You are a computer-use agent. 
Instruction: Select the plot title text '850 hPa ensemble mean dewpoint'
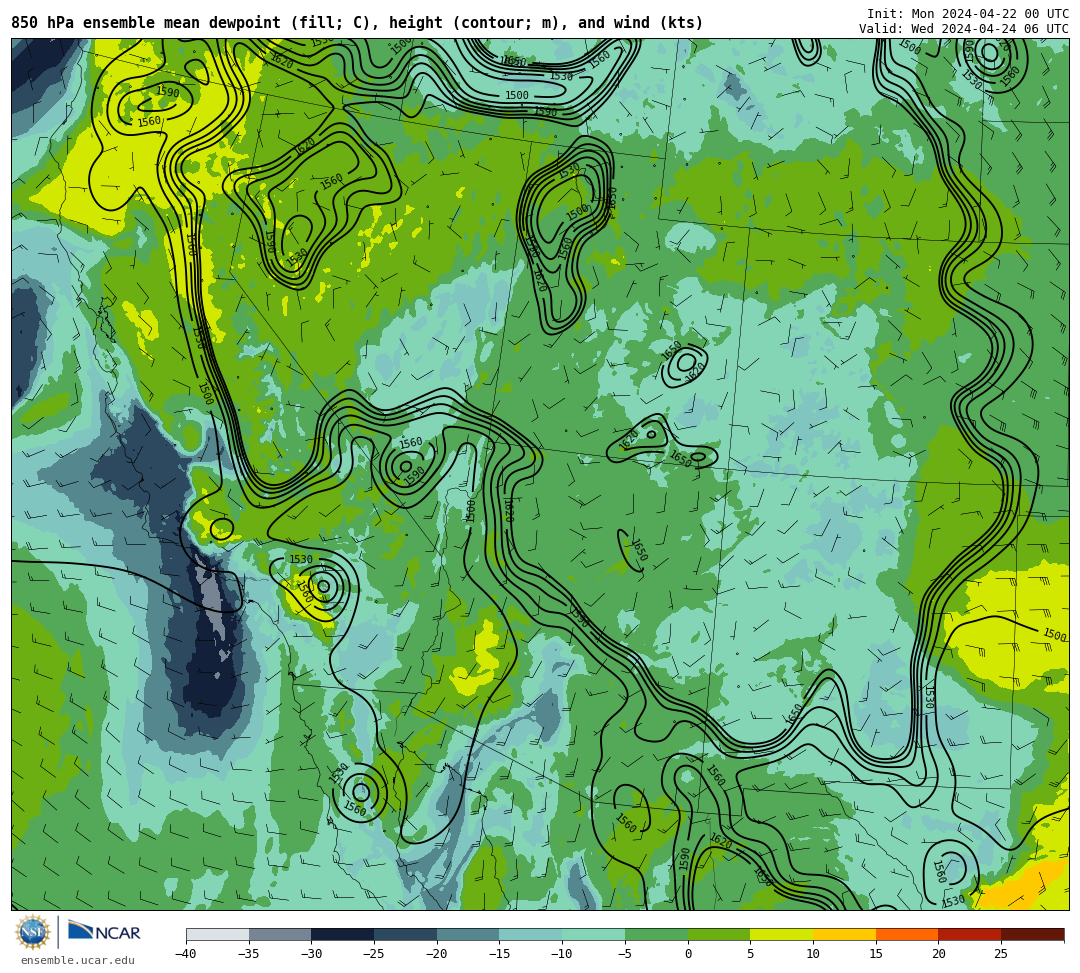click(x=146, y=23)
